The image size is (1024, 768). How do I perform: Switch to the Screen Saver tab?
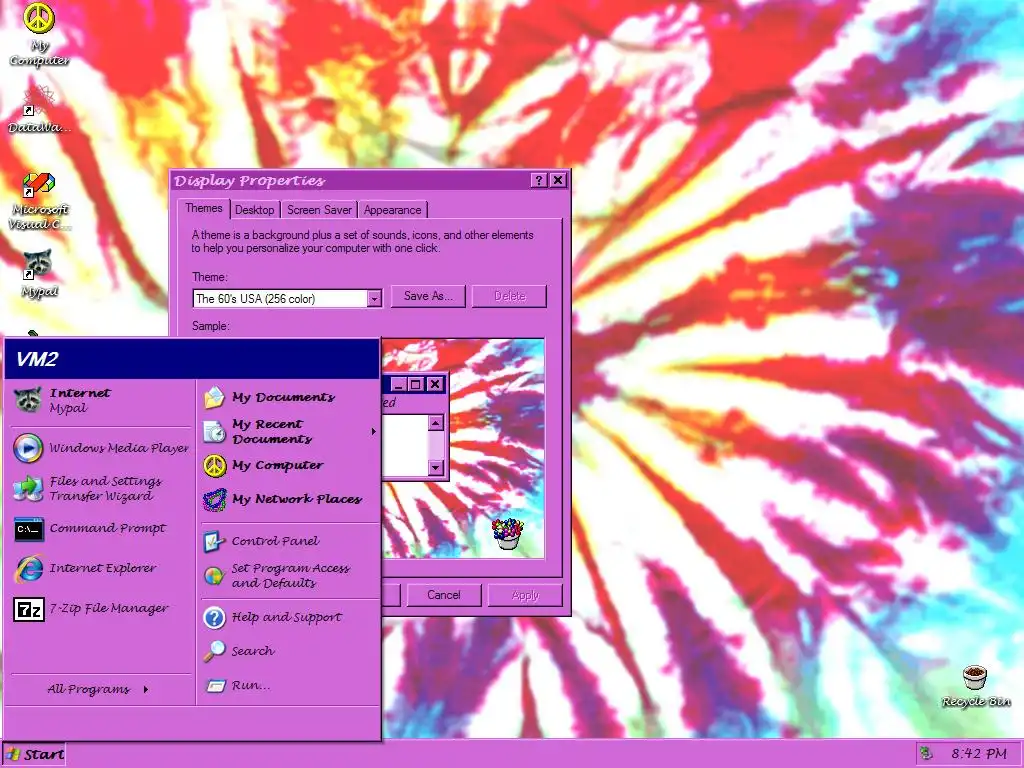click(319, 210)
